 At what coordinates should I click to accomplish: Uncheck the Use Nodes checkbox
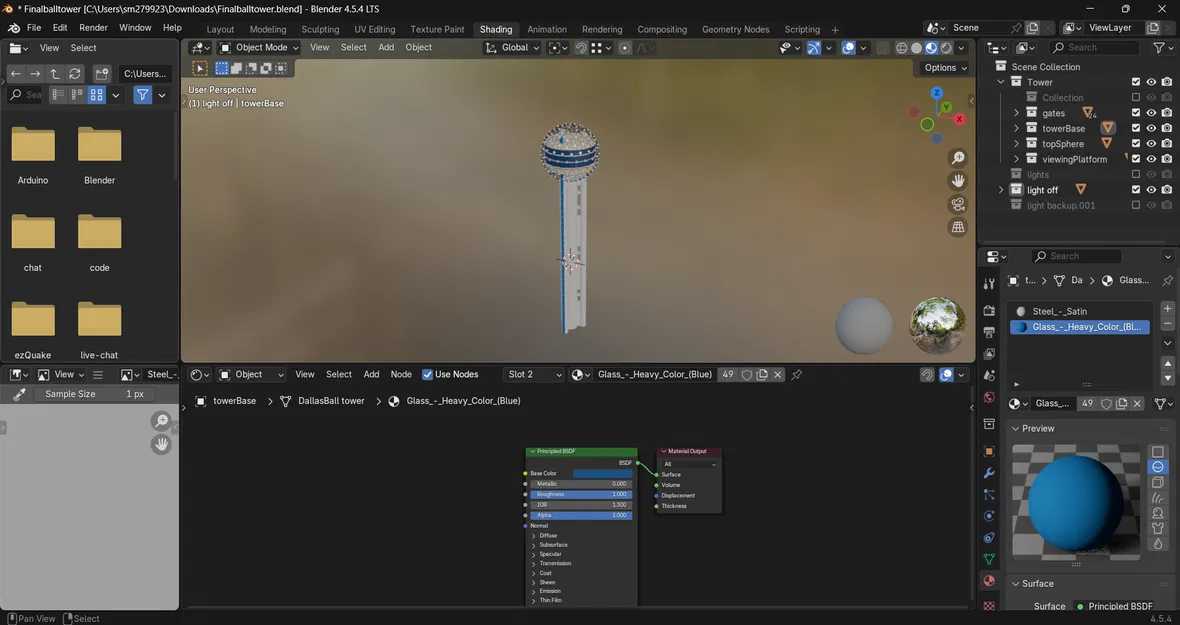(428, 375)
